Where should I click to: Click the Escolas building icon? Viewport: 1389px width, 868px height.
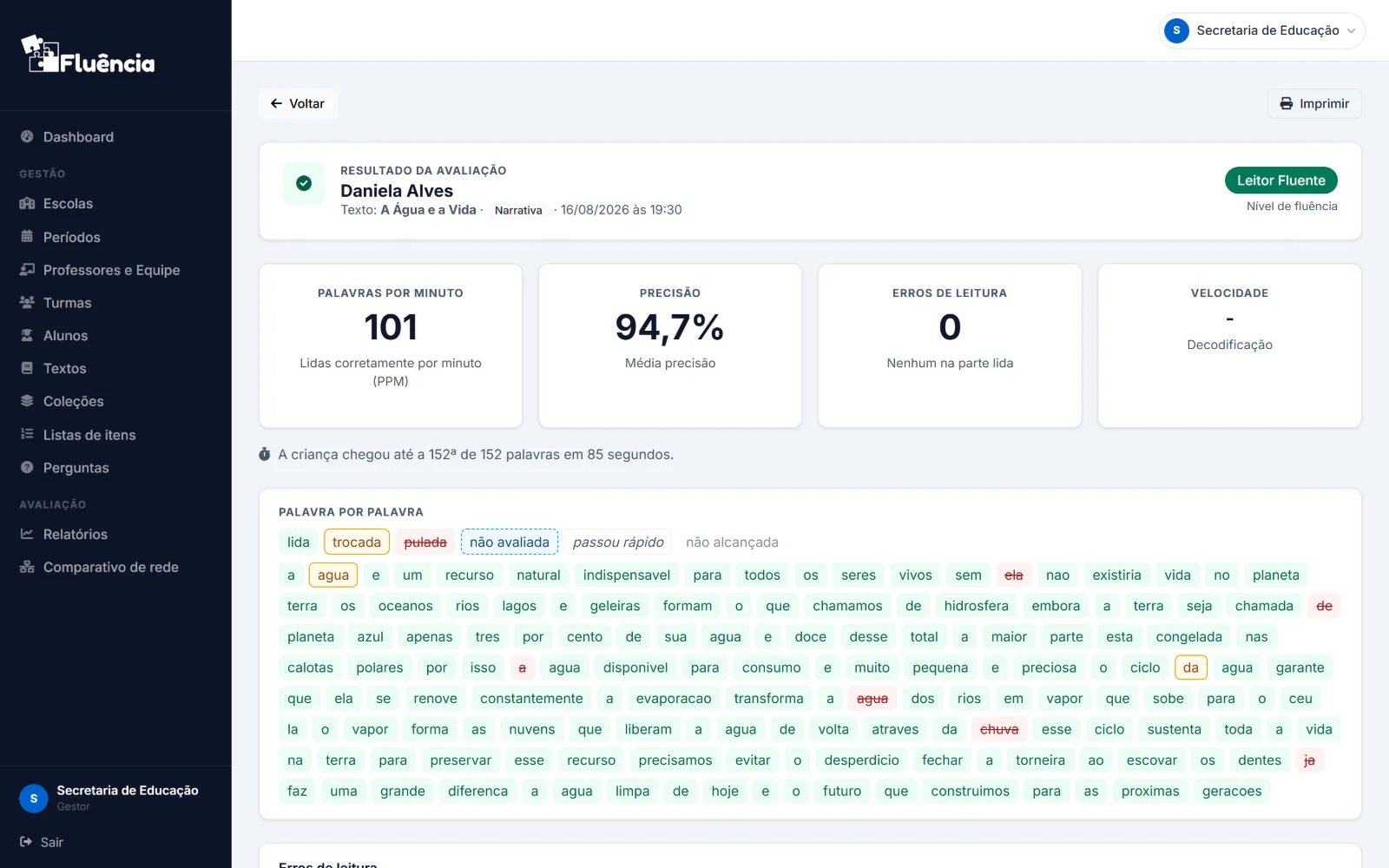click(27, 203)
